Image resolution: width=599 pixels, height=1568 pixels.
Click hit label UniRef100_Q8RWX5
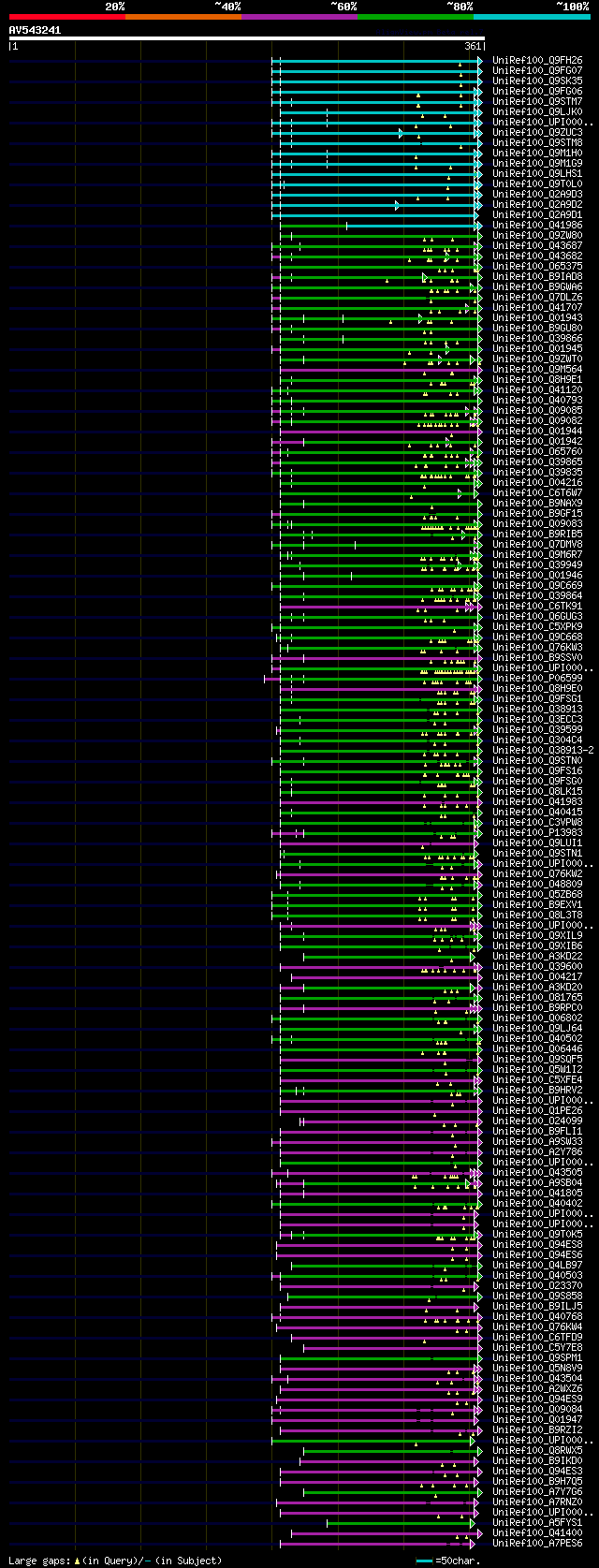[x=537, y=1450]
